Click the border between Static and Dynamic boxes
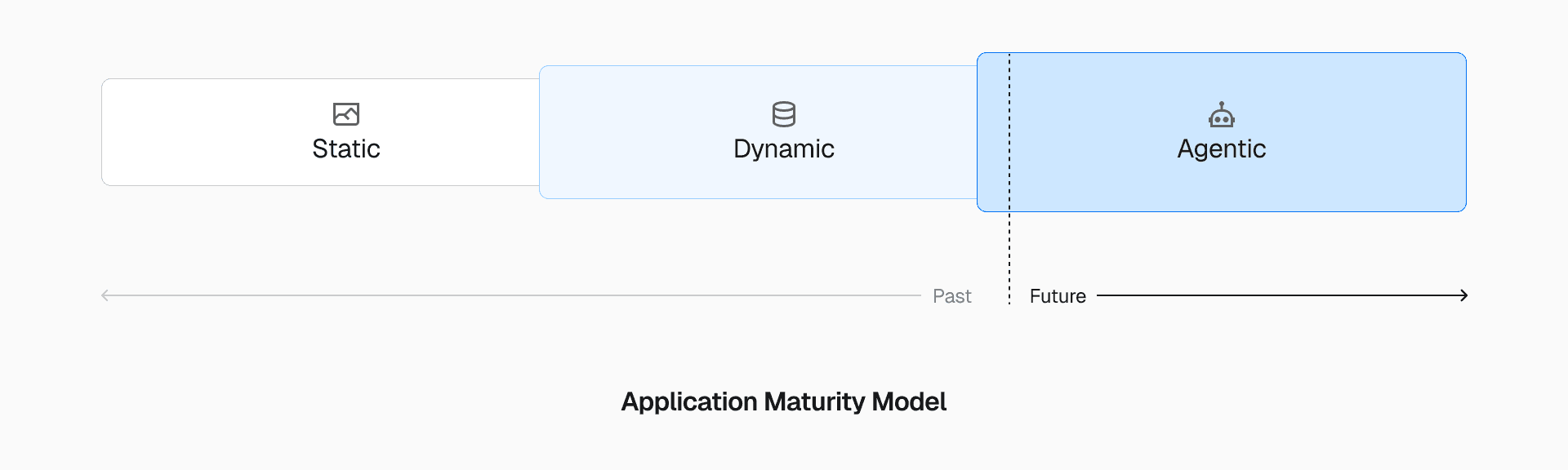 540,132
